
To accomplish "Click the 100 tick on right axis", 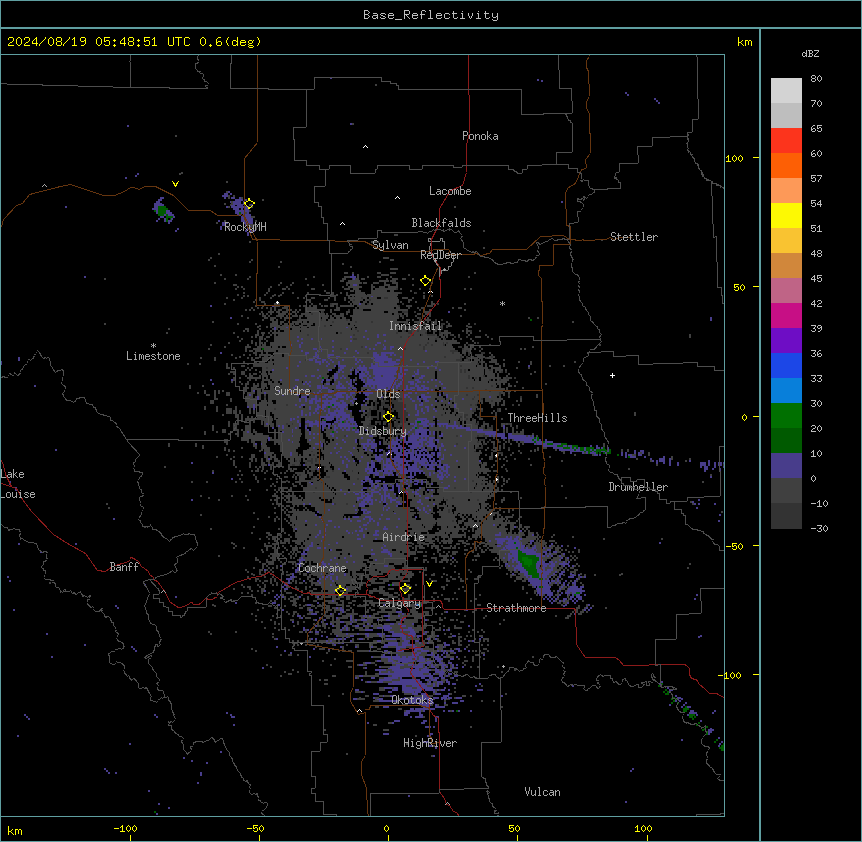I will [734, 158].
